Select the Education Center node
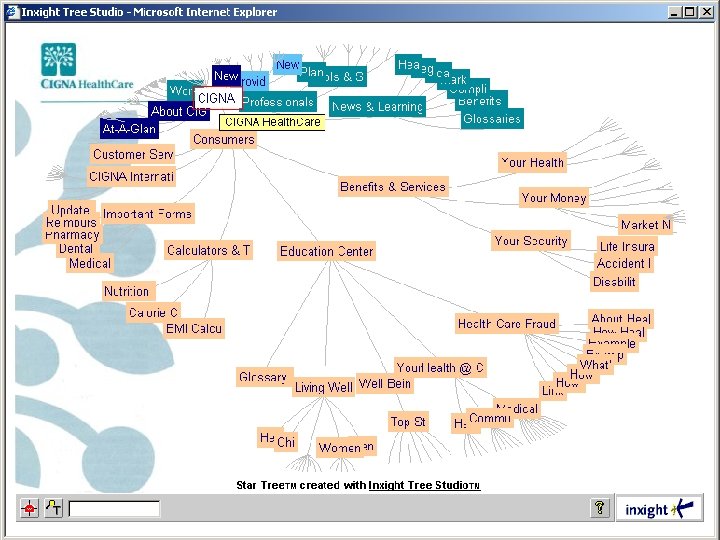Screen dimensions: 720x540 point(326,252)
